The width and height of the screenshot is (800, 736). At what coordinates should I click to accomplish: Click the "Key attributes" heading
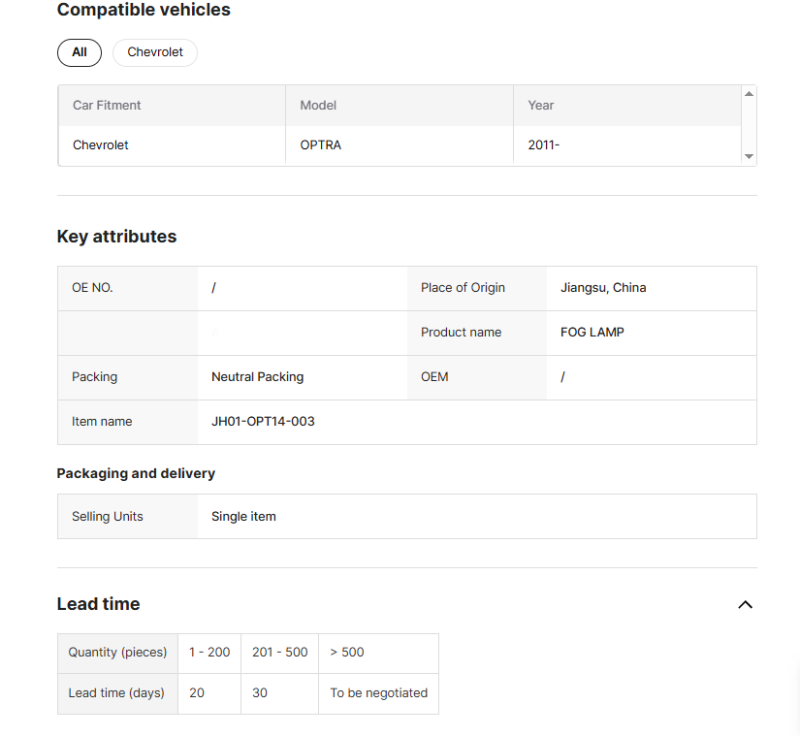tap(117, 237)
